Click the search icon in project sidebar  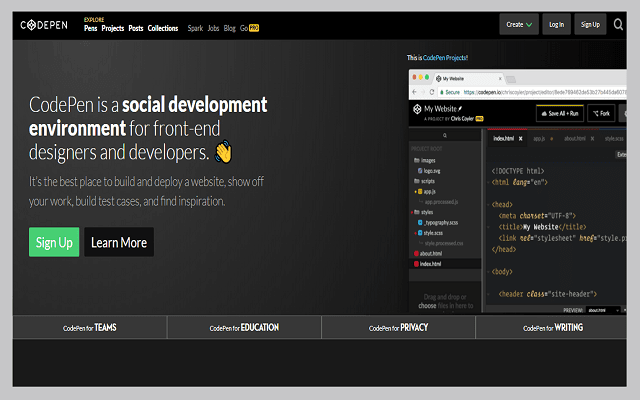click(x=444, y=137)
